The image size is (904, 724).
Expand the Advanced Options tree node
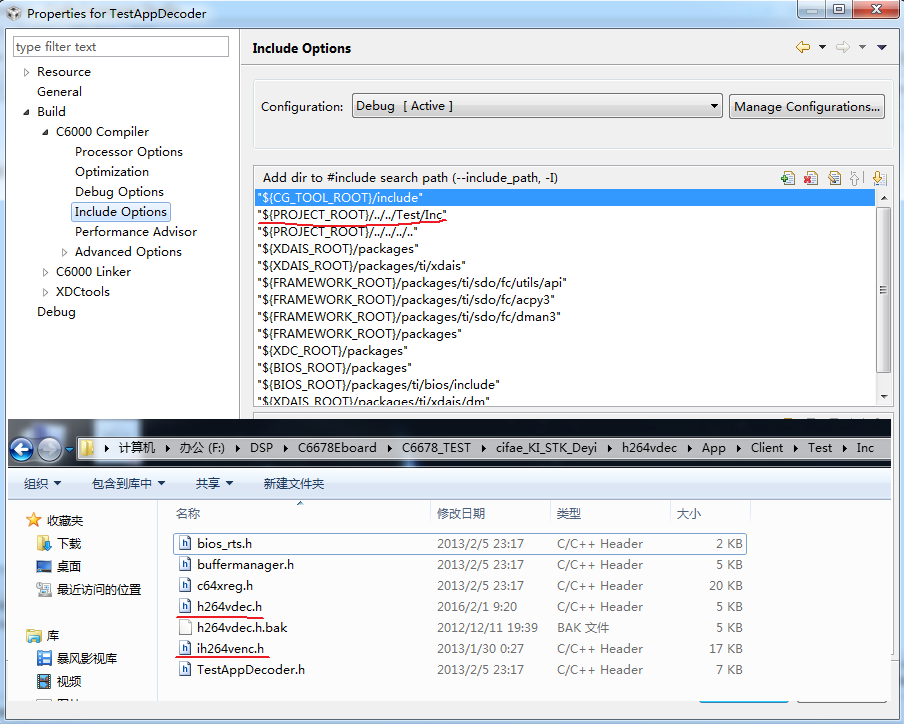65,252
